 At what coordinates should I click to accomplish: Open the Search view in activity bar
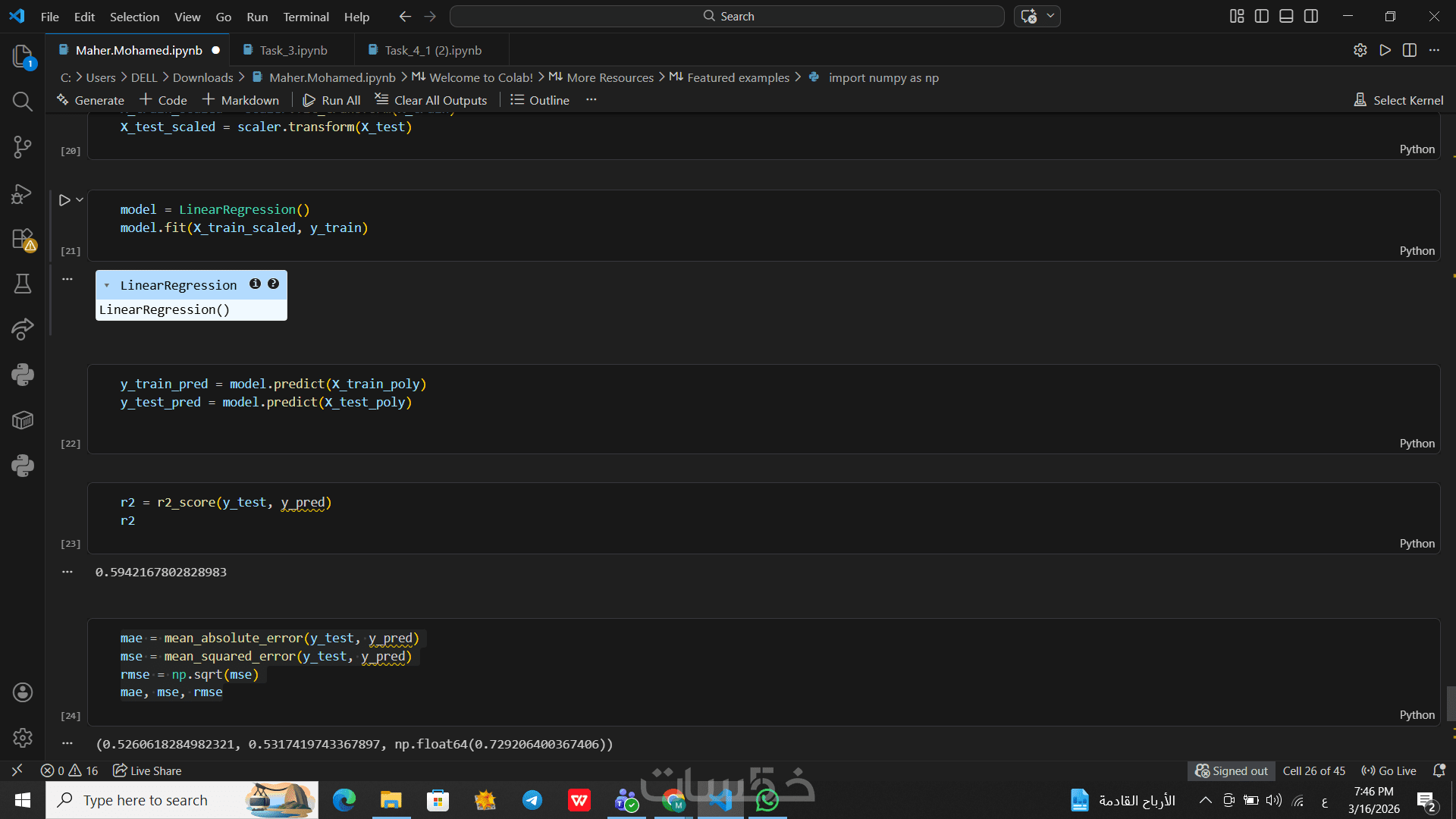coord(23,102)
